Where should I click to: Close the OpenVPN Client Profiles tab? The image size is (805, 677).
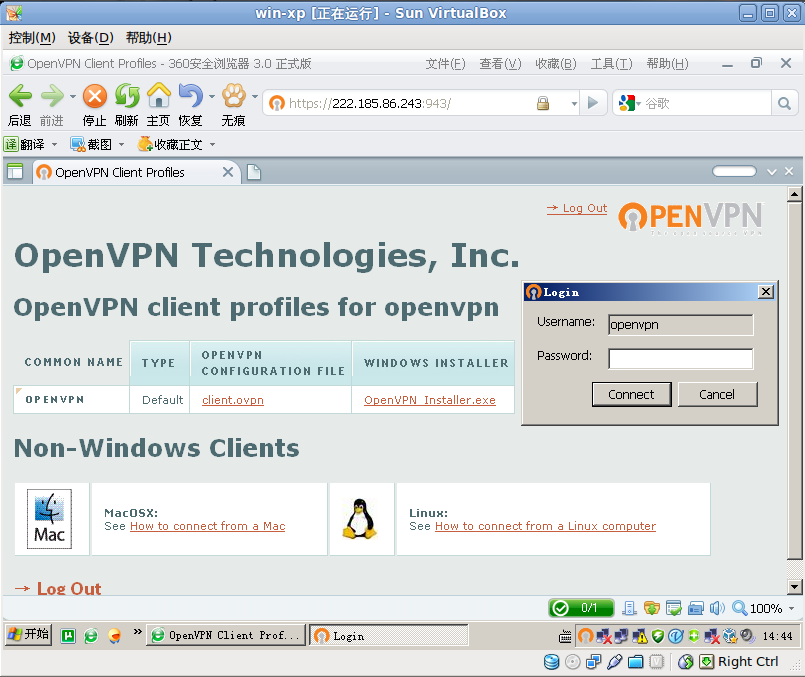tap(228, 172)
